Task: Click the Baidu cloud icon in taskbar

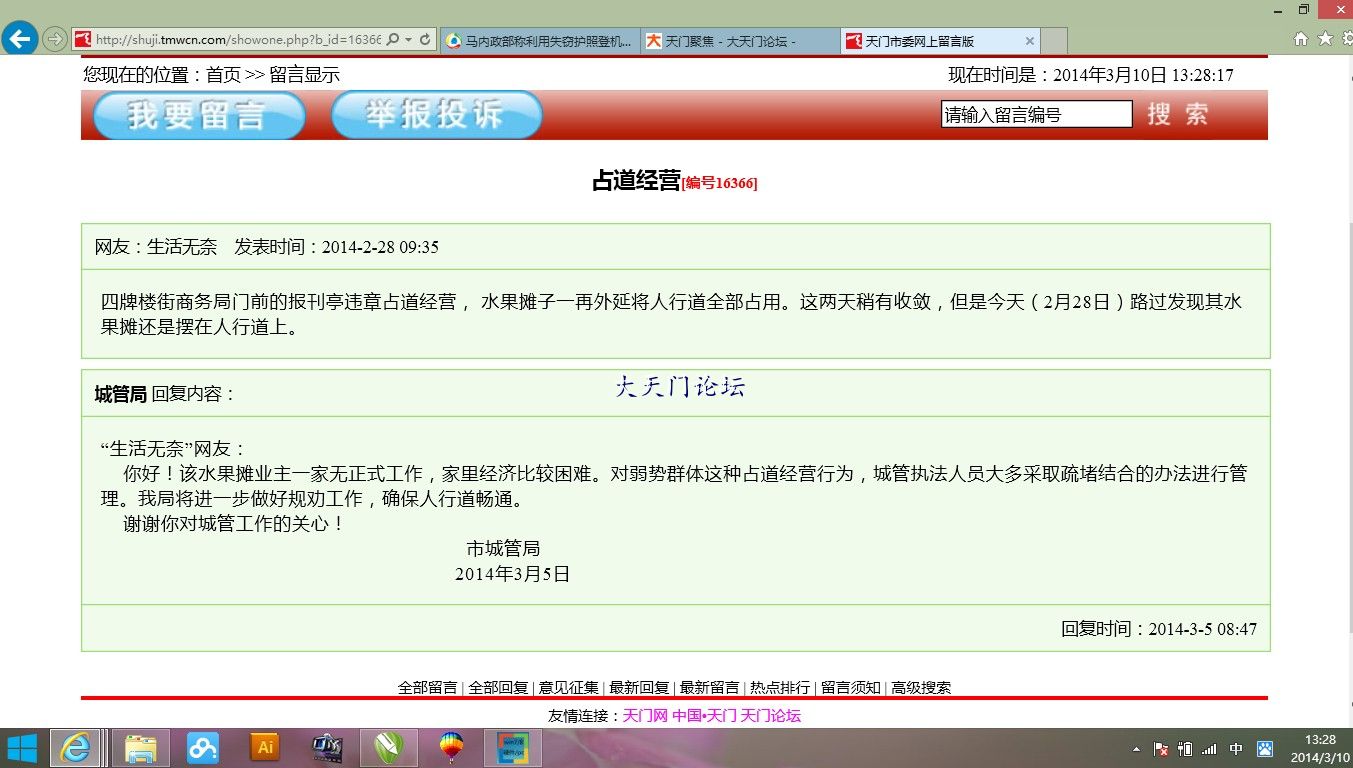Action: tap(203, 748)
